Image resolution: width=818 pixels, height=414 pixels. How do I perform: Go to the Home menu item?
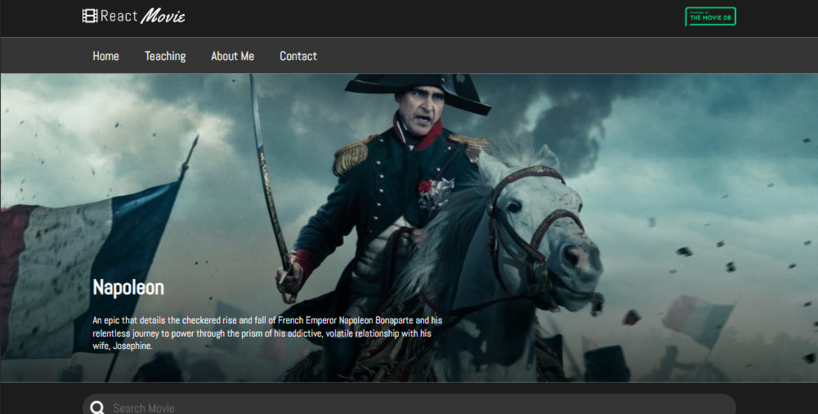click(106, 56)
